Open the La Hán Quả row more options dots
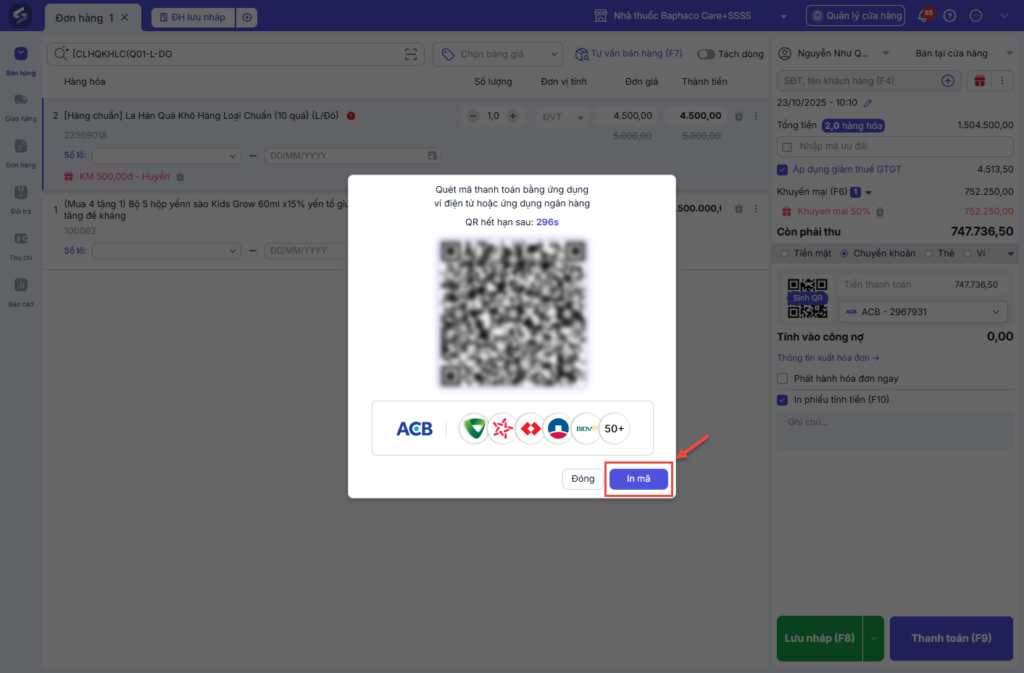1024x673 pixels. [x=756, y=116]
